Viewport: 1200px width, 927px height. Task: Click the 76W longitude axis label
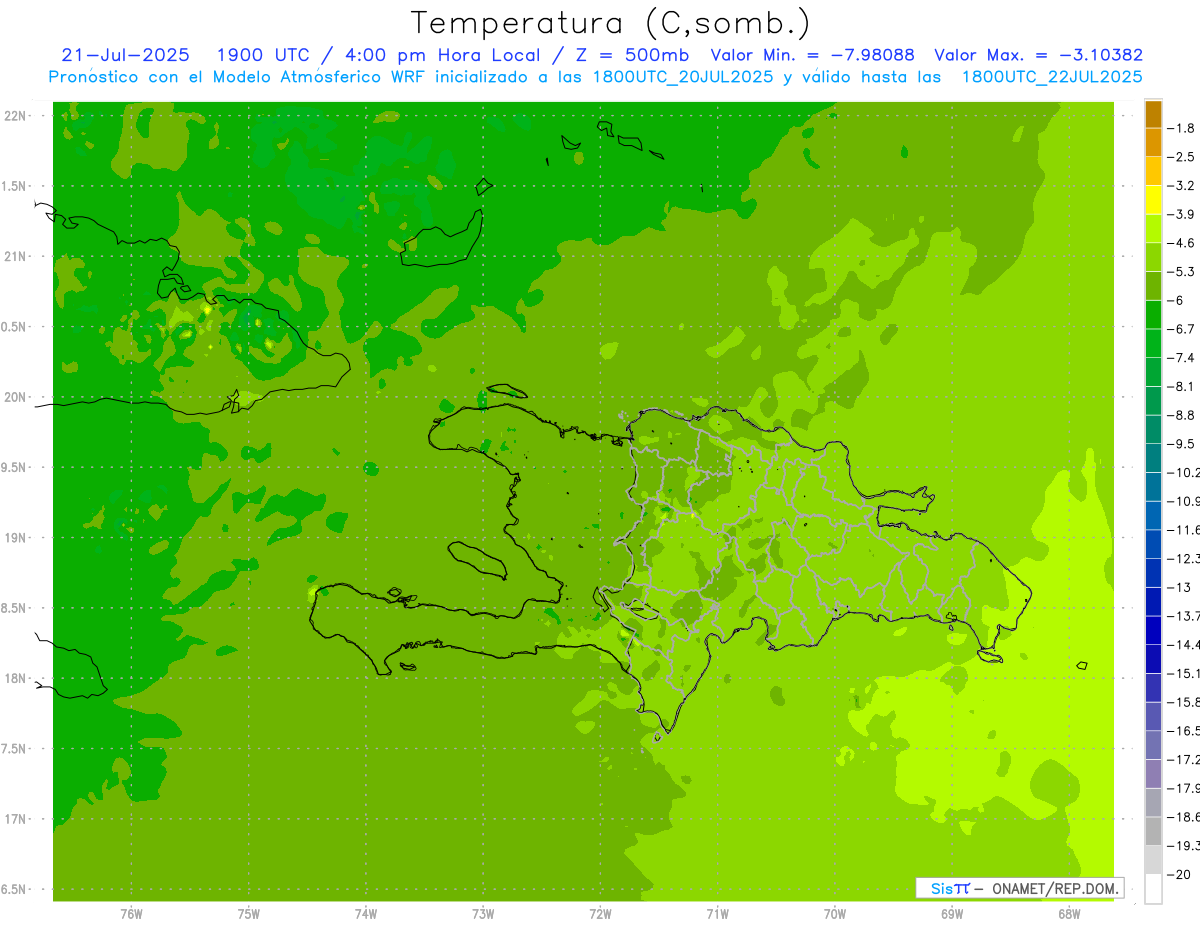pos(131,914)
